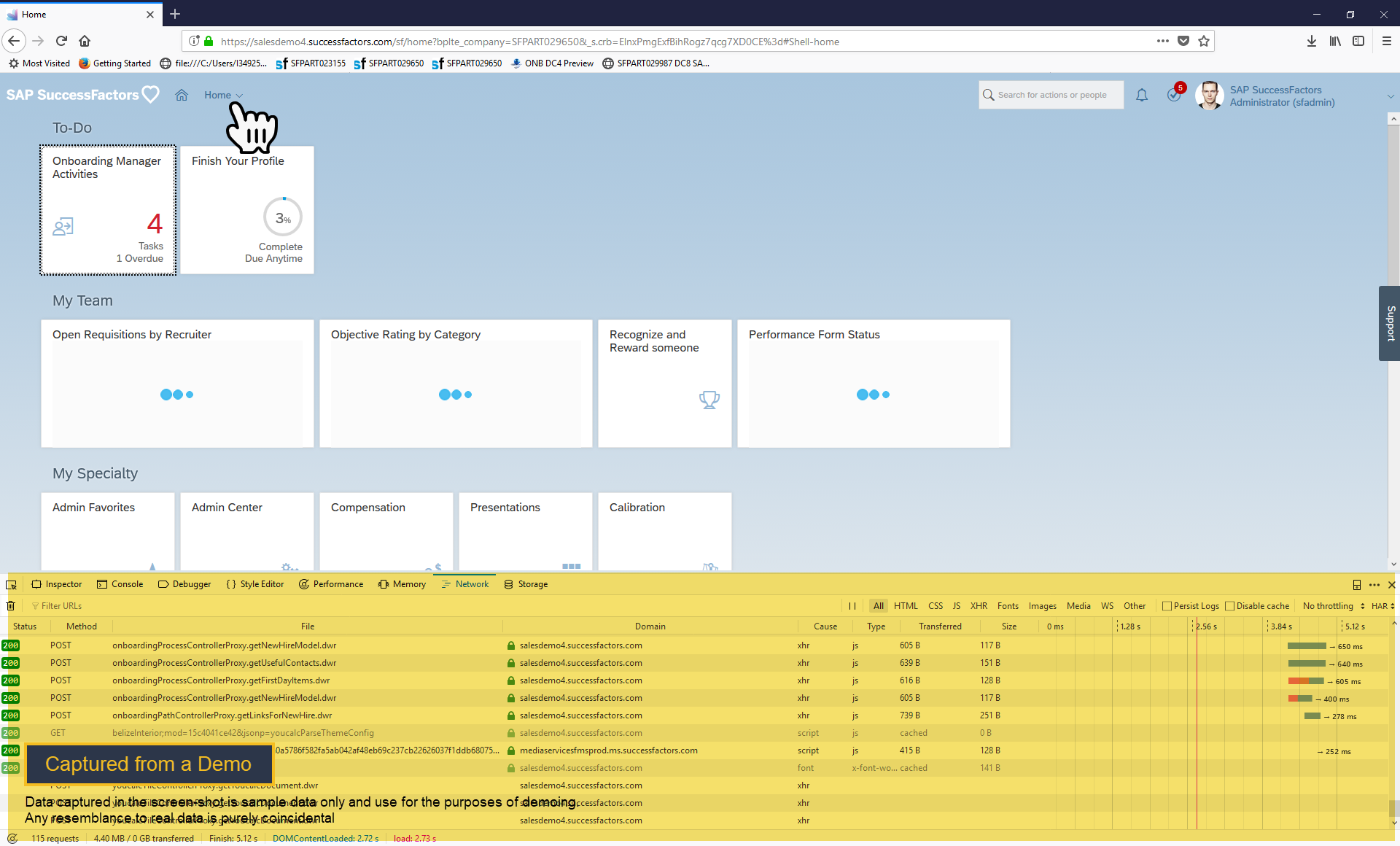Open the Compensation tile
Viewport: 1400px width, 846px height.
coord(386,531)
